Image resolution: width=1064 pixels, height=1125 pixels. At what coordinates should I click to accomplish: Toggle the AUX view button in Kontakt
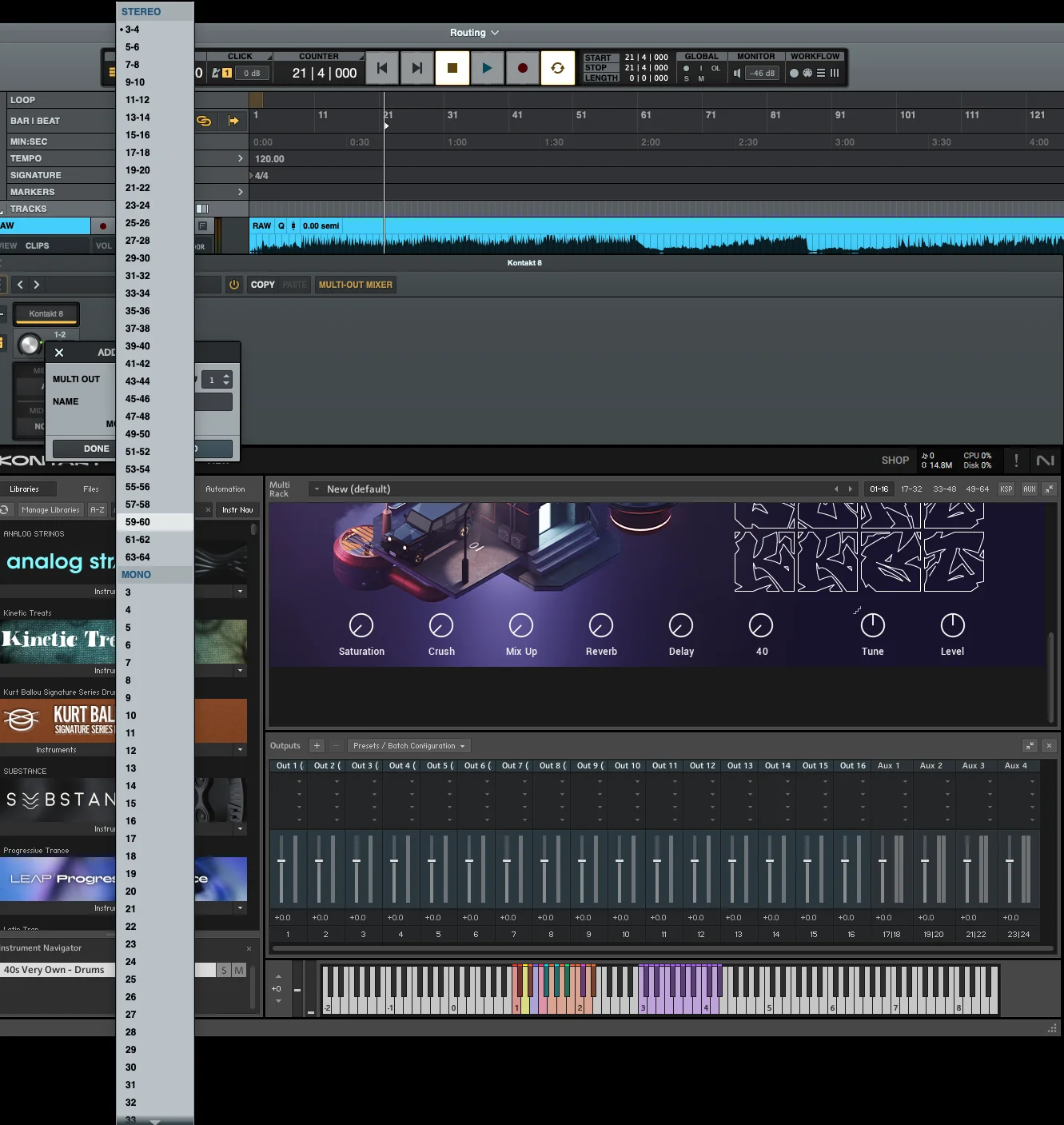click(1030, 489)
